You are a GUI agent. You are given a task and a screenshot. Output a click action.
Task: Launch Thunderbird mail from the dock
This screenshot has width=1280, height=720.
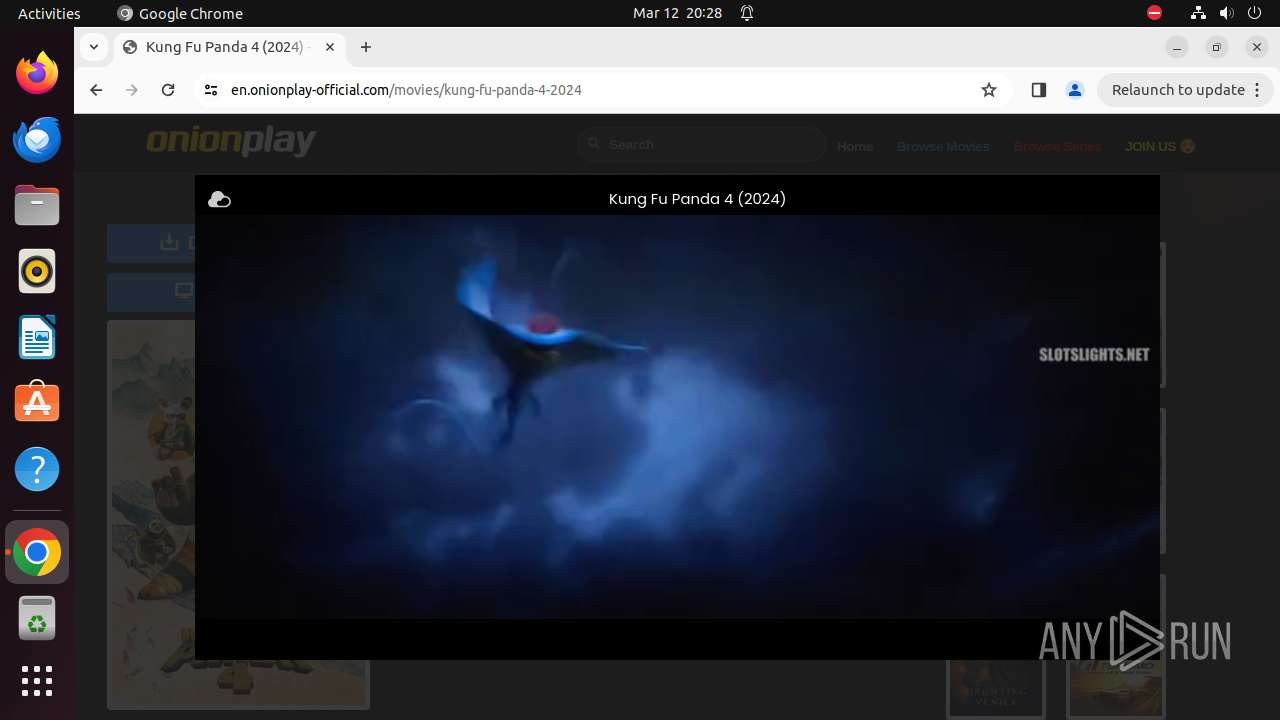tap(37, 140)
